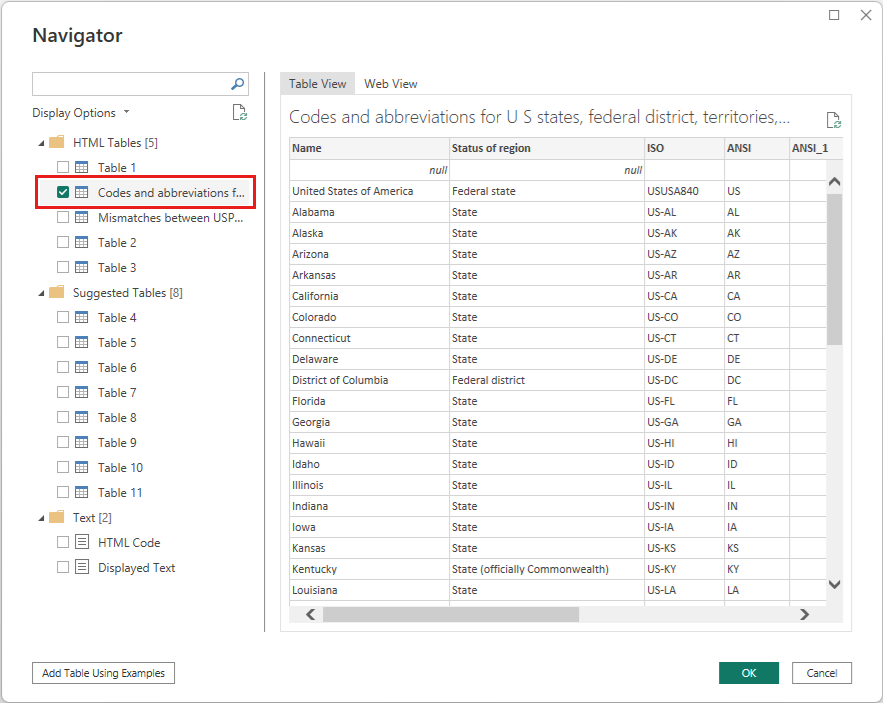Viewport: 883px width, 703px height.
Task: Click the Federal district cell
Action: (547, 380)
